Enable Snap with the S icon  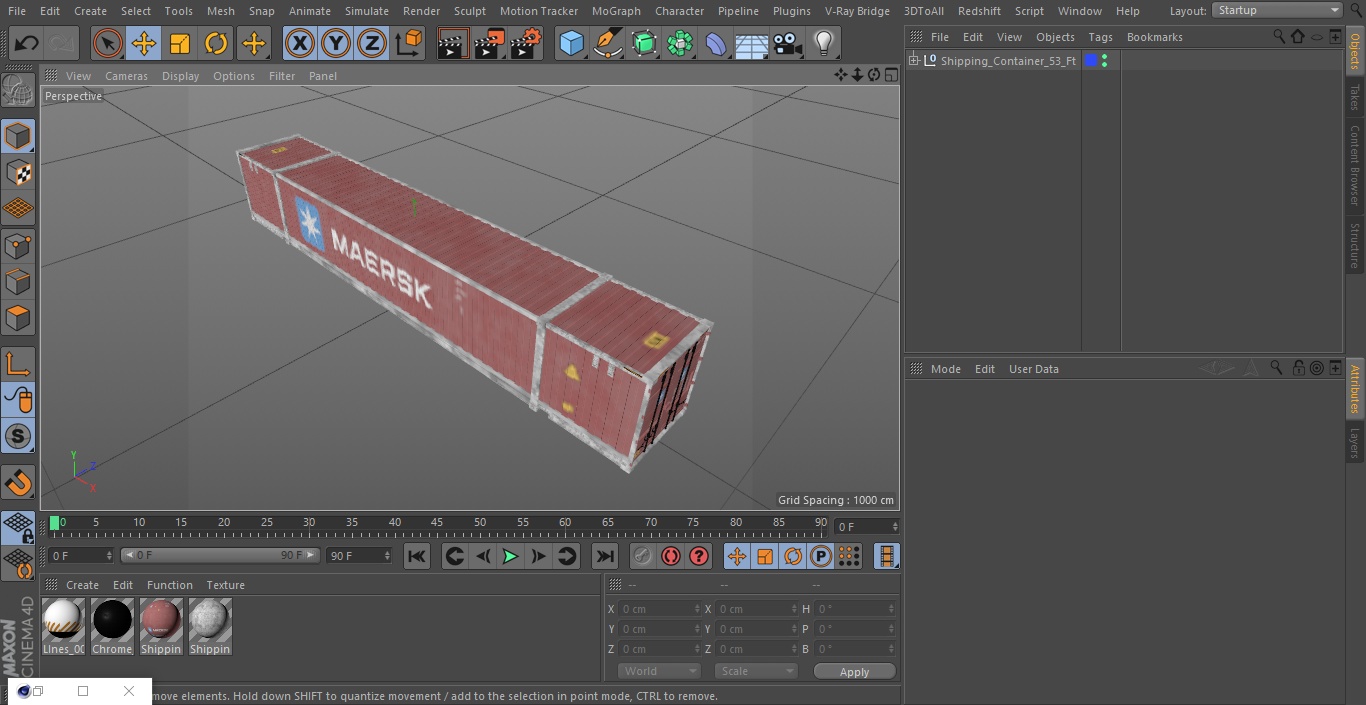18,436
